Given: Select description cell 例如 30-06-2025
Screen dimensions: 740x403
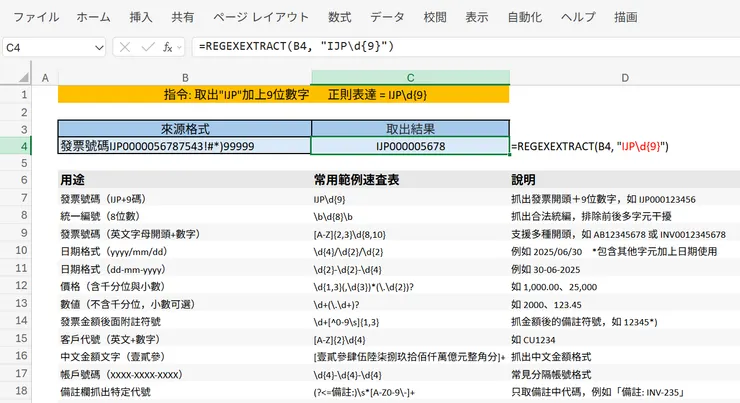Looking at the screenshot, I should pos(625,269).
